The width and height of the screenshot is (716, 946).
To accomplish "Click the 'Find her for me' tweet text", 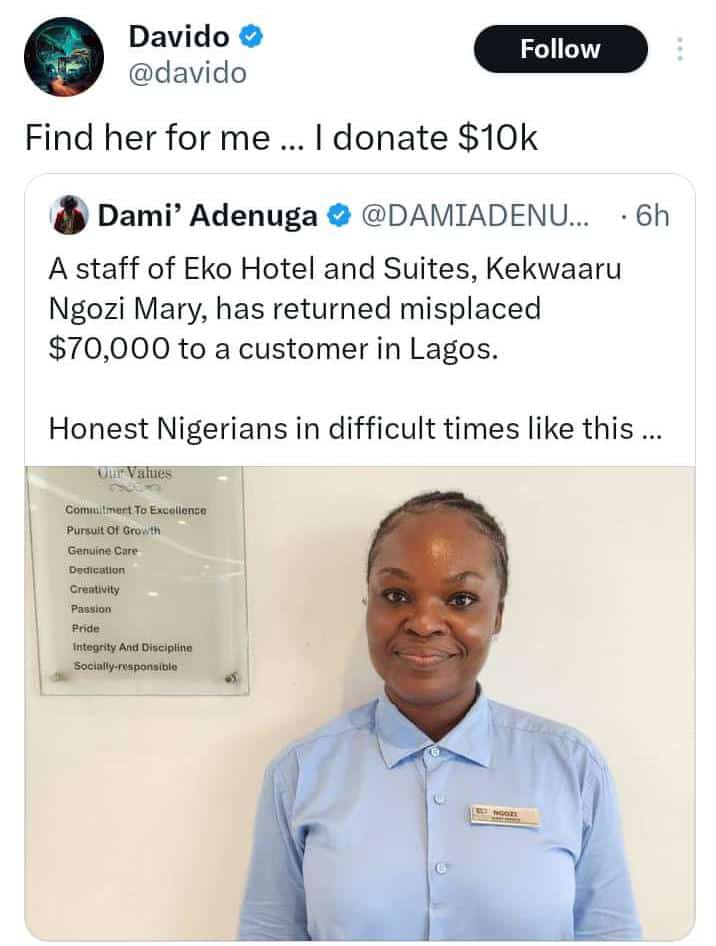I will [x=281, y=138].
